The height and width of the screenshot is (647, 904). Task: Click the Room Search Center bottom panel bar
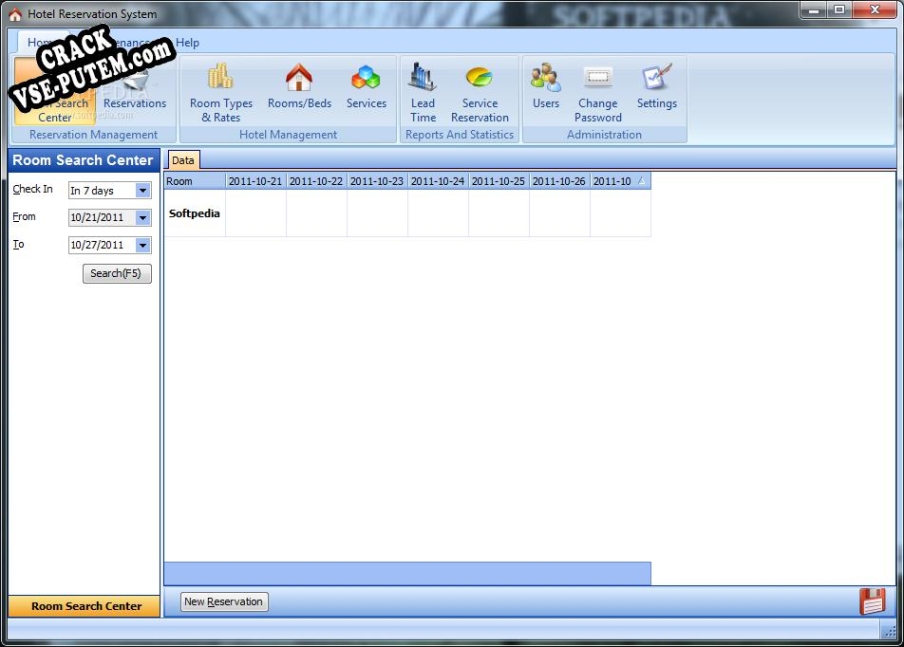(x=85, y=606)
